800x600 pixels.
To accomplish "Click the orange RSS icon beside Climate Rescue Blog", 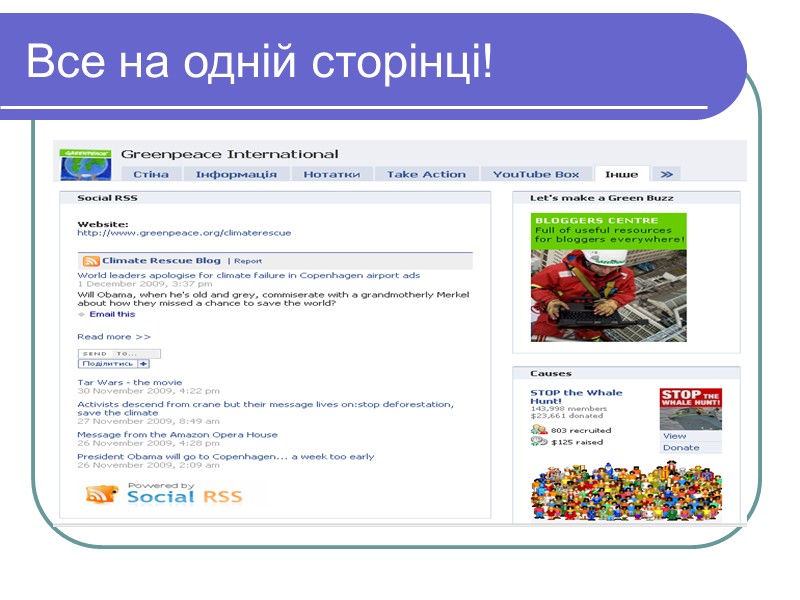I will [91, 261].
